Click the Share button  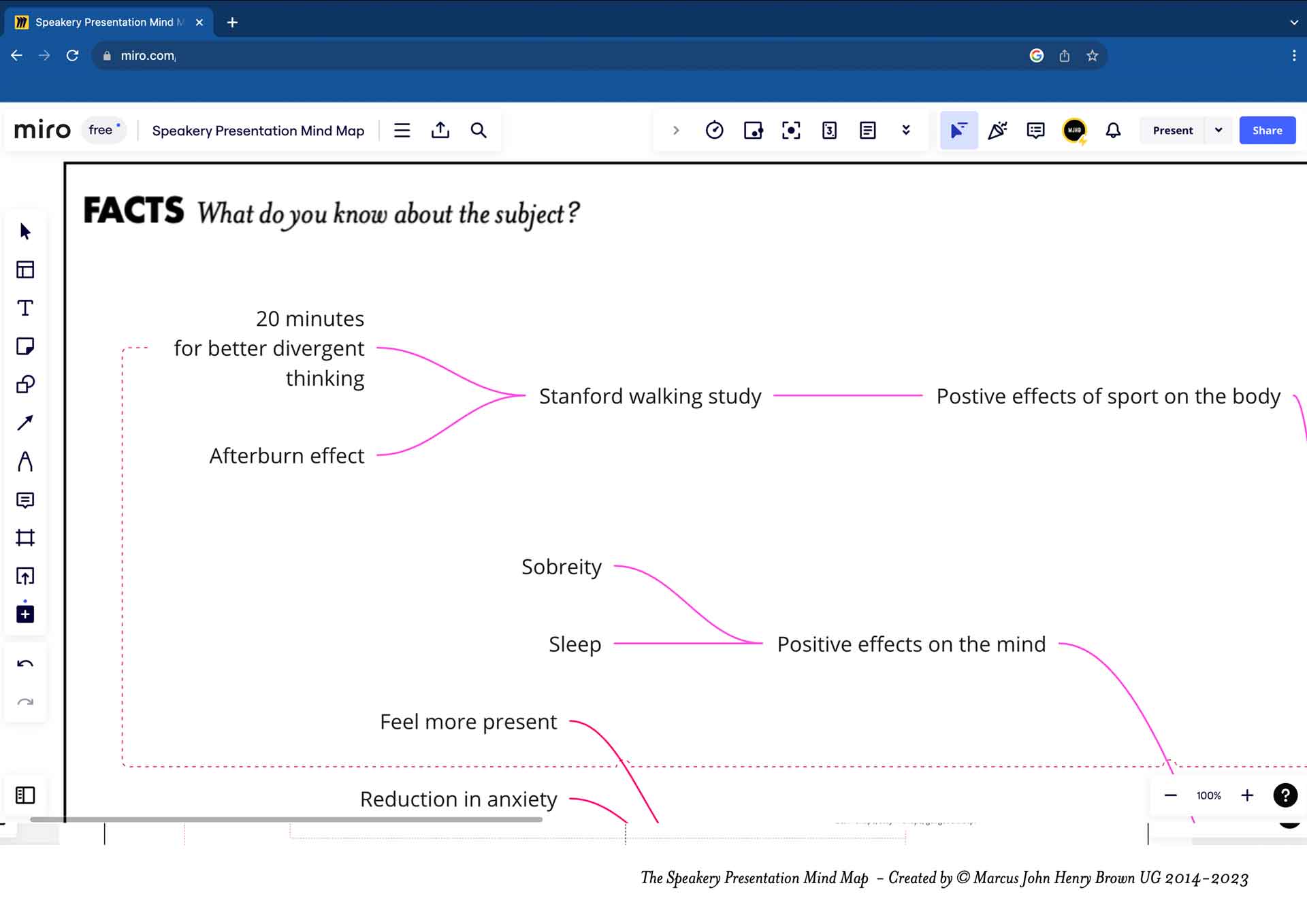tap(1268, 130)
